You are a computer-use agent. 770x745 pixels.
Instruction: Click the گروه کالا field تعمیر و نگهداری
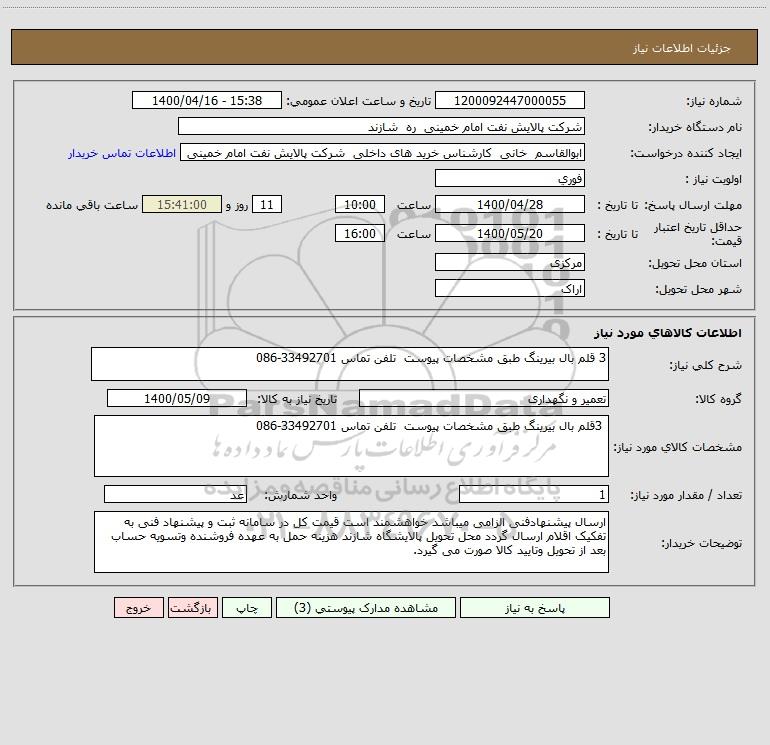484,398
